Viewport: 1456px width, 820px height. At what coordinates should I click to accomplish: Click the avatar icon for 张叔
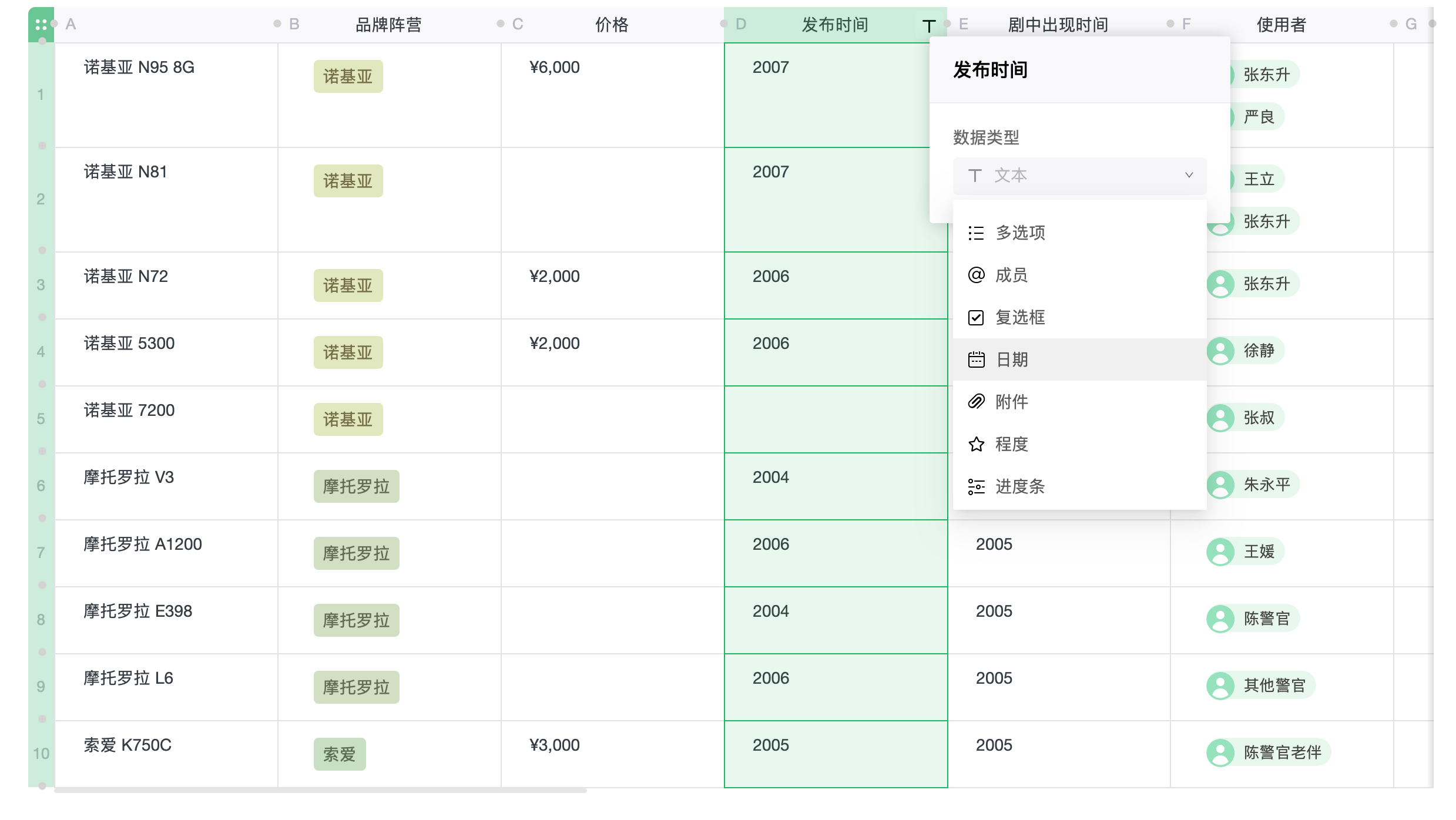pos(1220,418)
